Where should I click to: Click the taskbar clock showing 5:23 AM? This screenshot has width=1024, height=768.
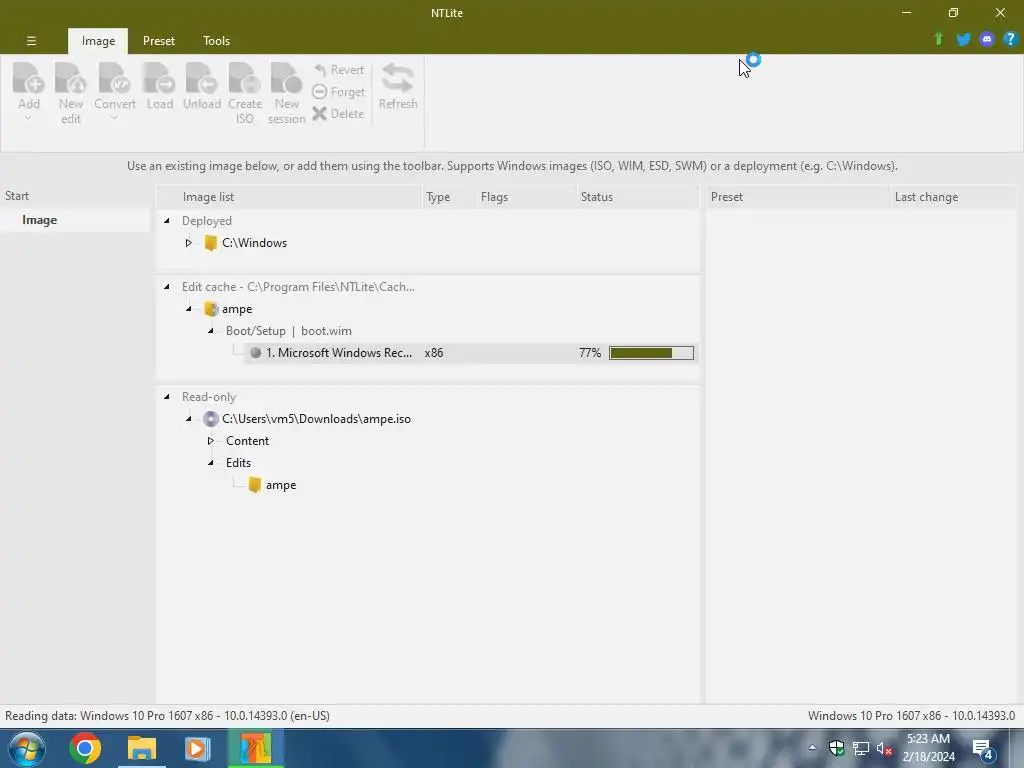click(x=929, y=748)
